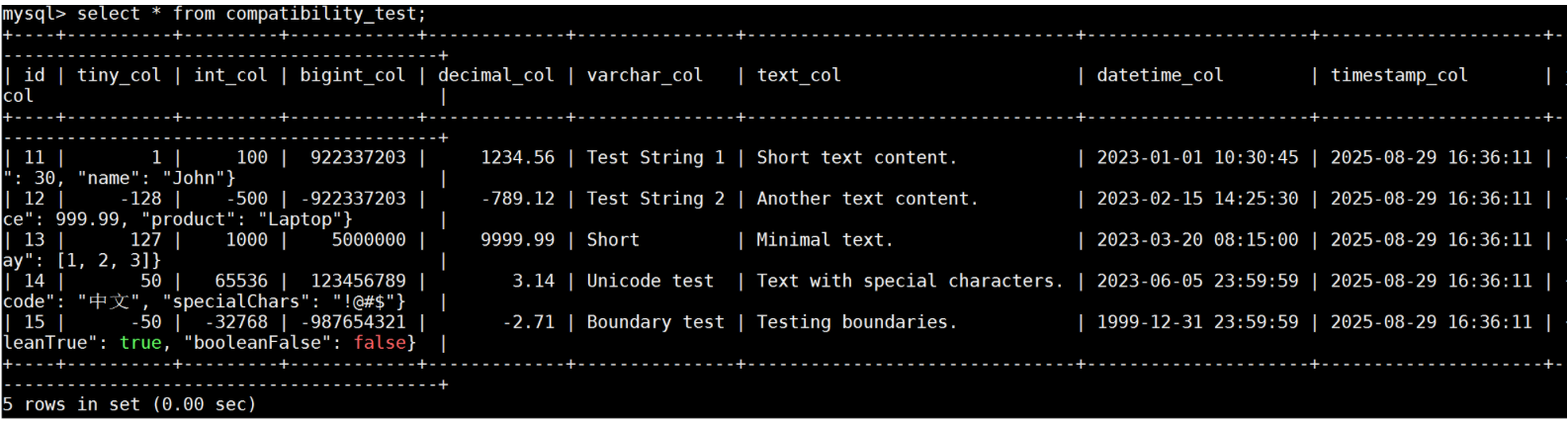Click the mysql select query command line
Screen dimensions: 1568x423
click(214, 14)
